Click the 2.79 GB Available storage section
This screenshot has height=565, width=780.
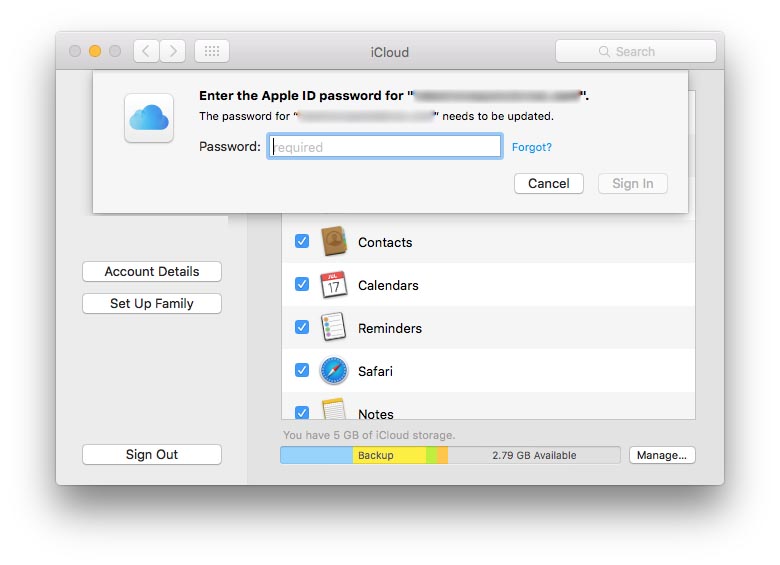coord(534,455)
